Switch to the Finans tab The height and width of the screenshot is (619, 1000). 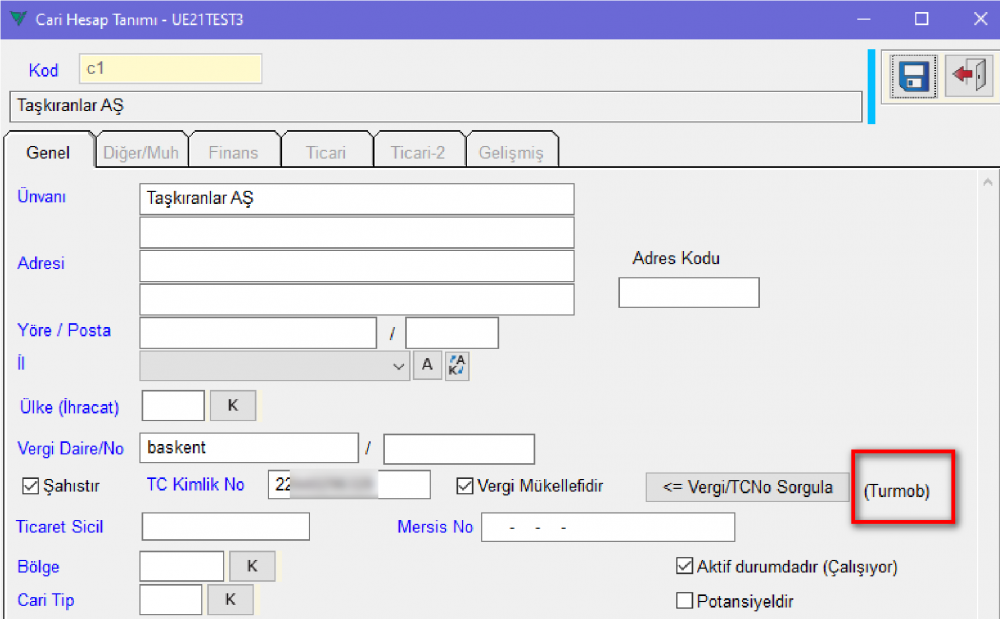point(233,153)
